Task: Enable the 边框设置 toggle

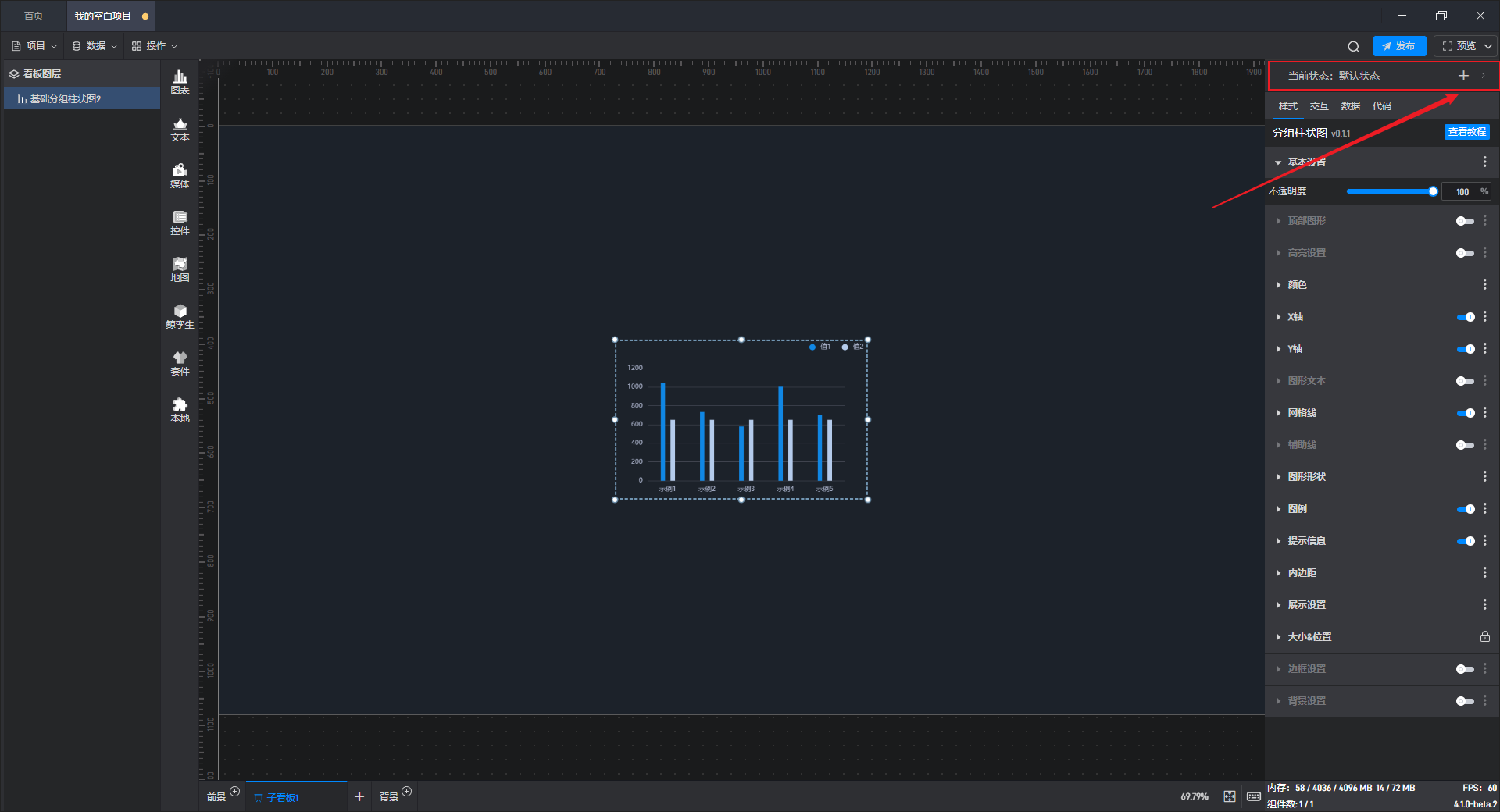Action: click(x=1465, y=669)
